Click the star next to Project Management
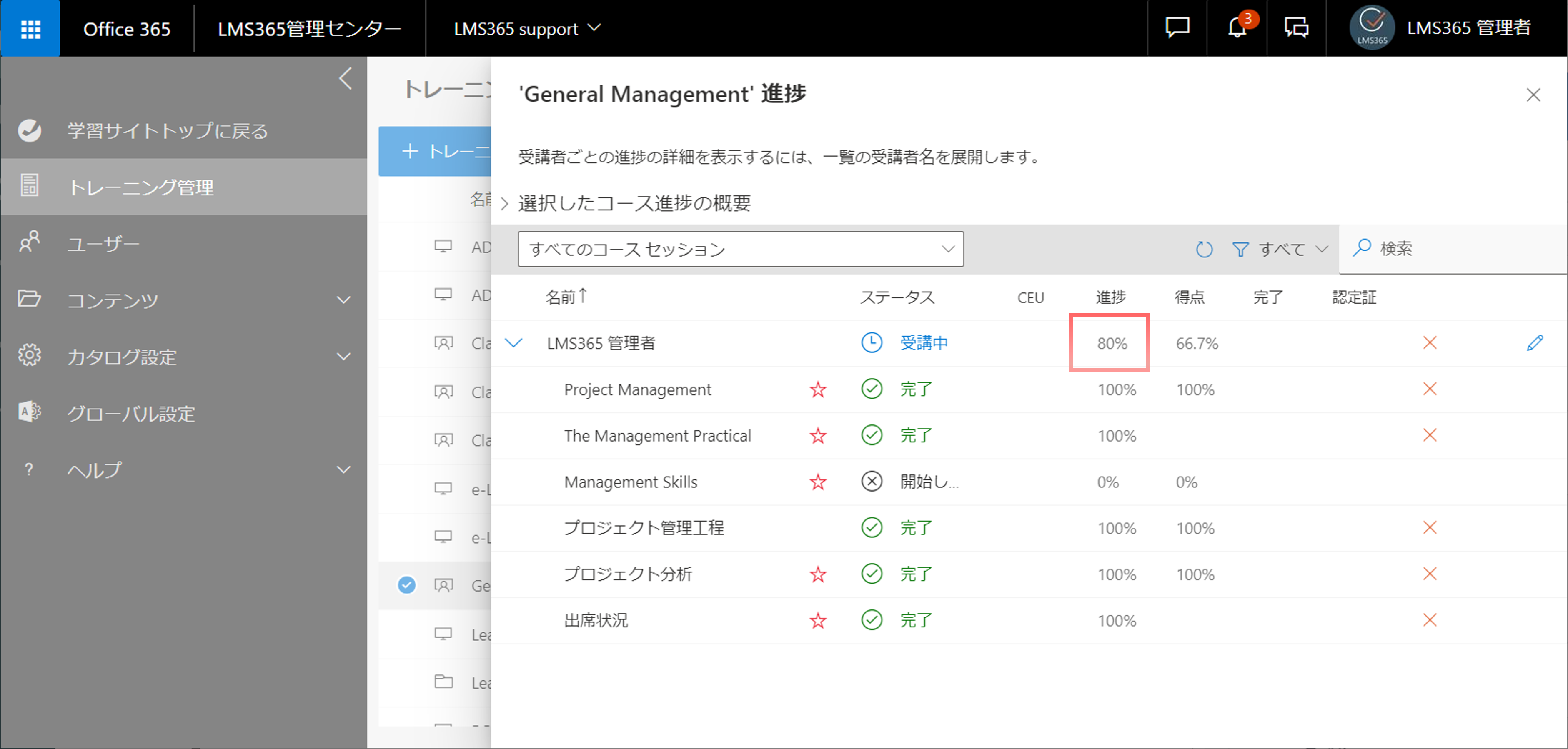 818,389
